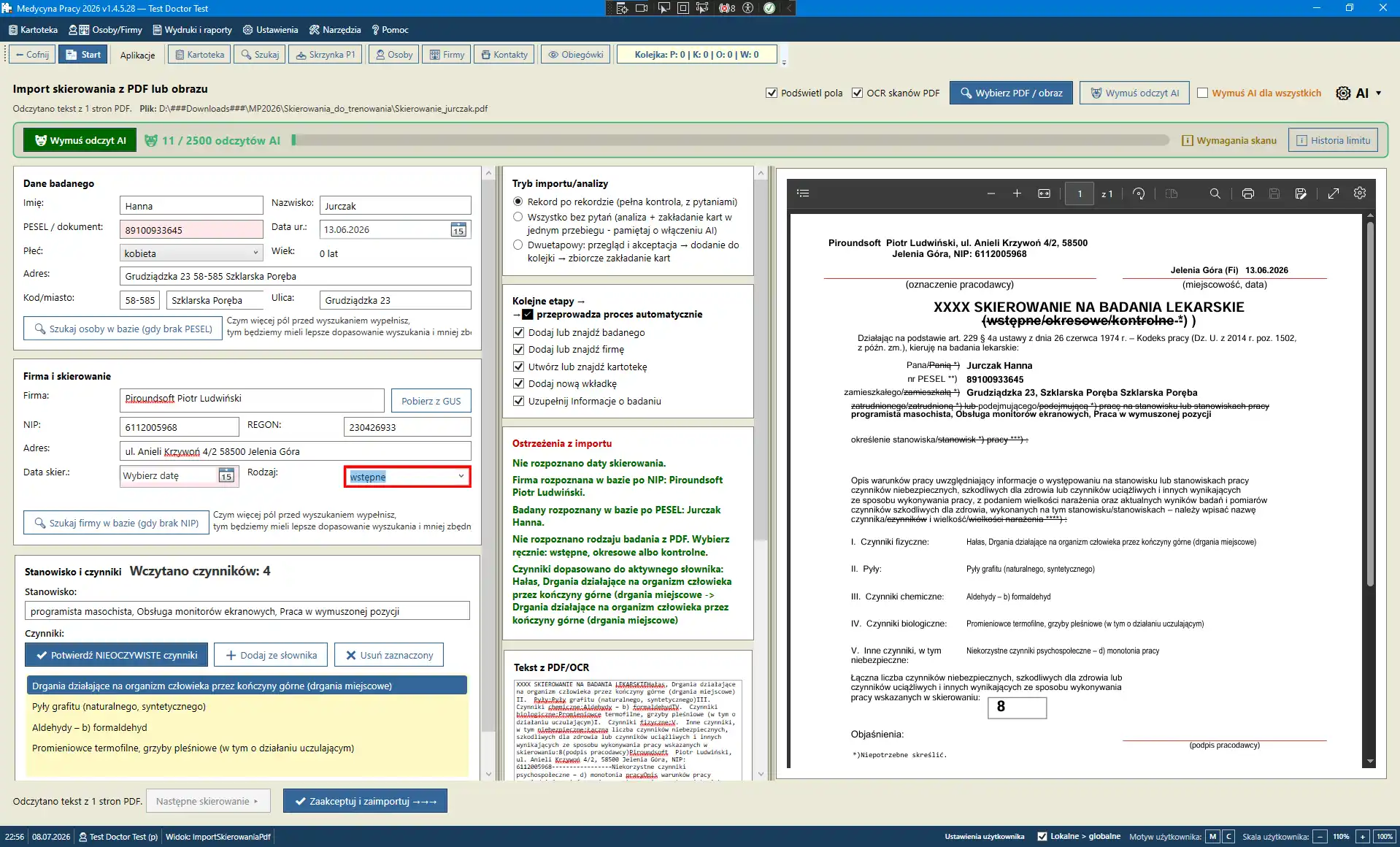
Task: Uncheck Utwórz lub znajdź kartotekę
Action: pyautogui.click(x=519, y=367)
